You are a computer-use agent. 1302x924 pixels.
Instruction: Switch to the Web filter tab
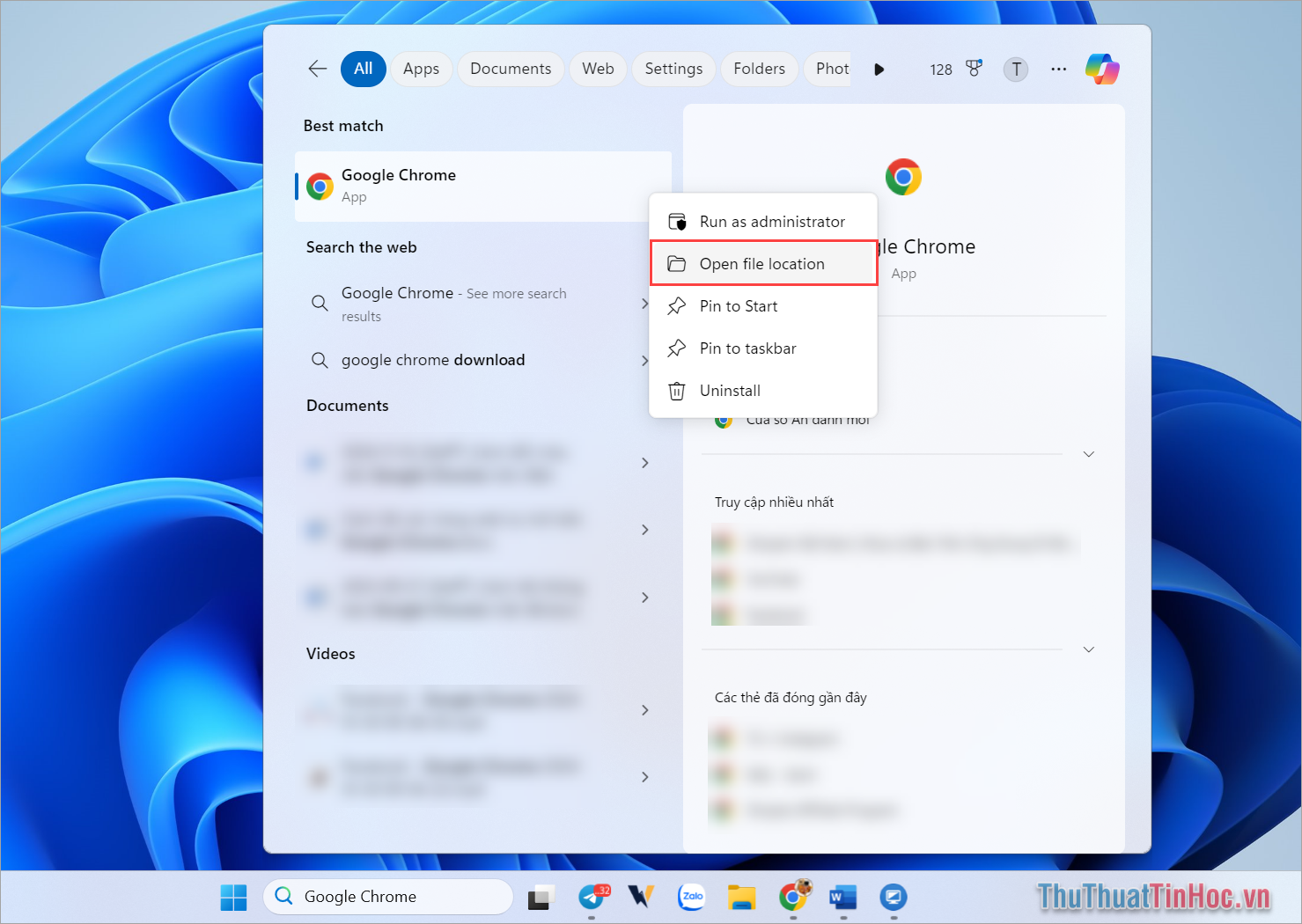tap(598, 69)
